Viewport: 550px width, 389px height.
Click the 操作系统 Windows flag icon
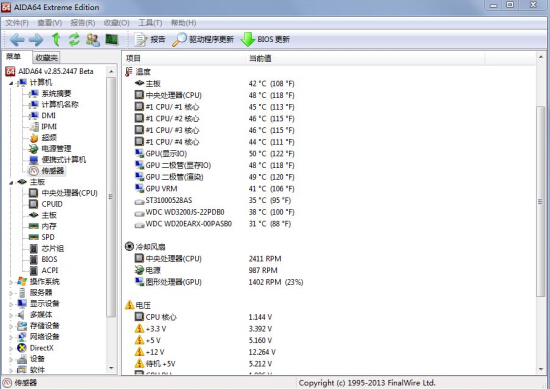(22, 281)
